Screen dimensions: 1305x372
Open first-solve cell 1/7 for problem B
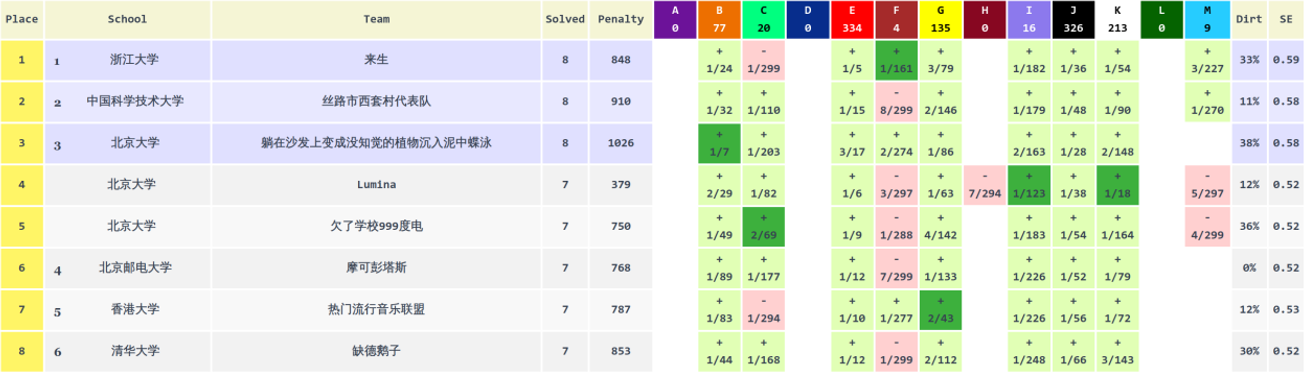coord(719,143)
